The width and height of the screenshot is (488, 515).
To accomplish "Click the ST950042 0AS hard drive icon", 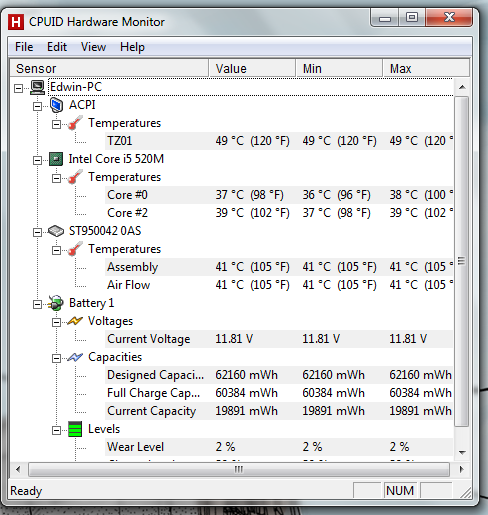I will pos(56,231).
